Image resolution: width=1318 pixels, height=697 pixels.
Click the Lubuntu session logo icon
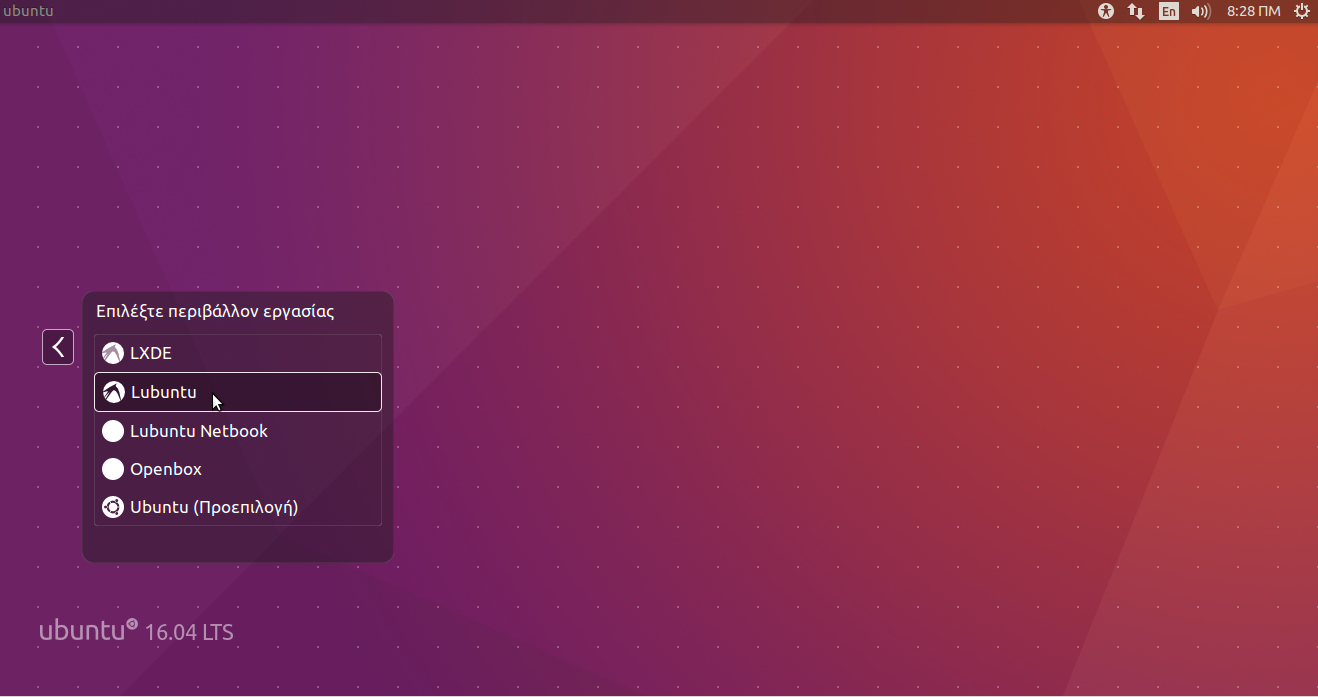coord(114,392)
